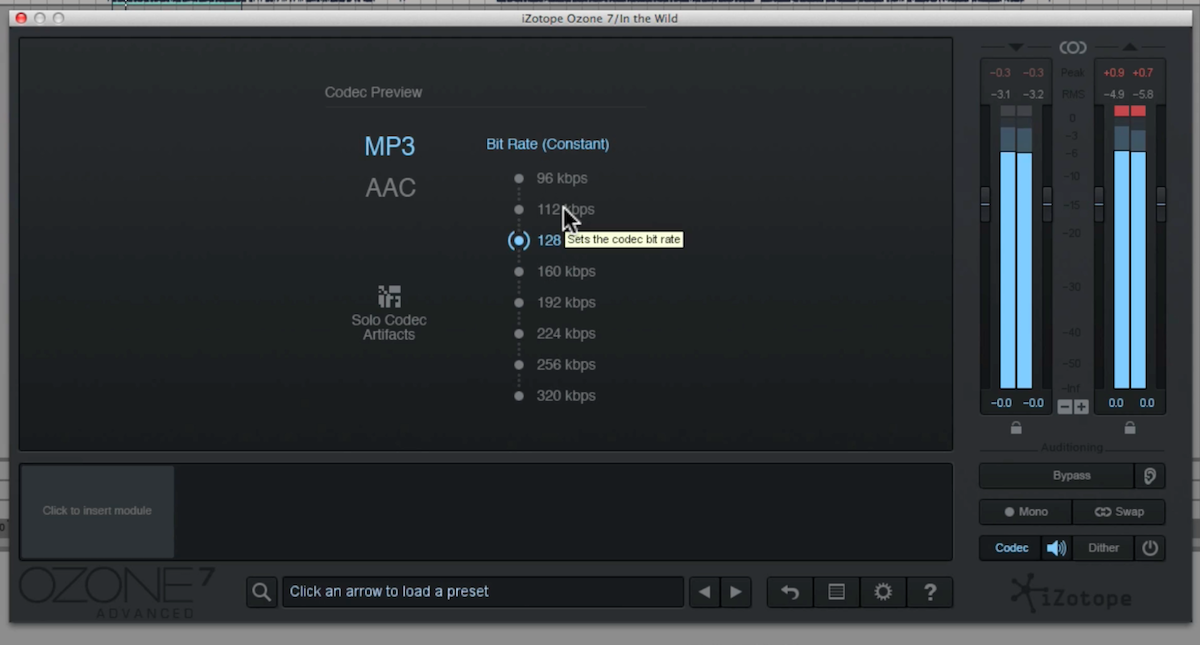Select the AAC codec
The height and width of the screenshot is (645, 1200).
coord(390,188)
